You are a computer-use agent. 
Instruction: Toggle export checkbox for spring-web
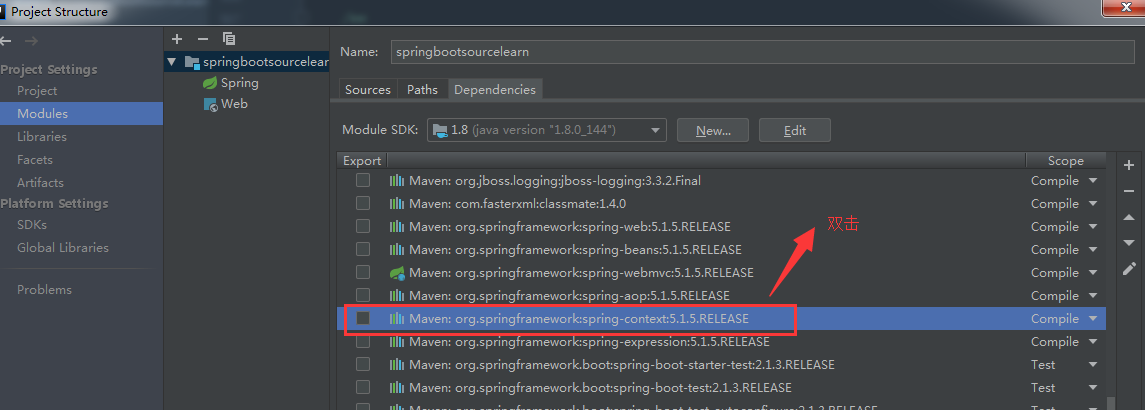coord(363,227)
